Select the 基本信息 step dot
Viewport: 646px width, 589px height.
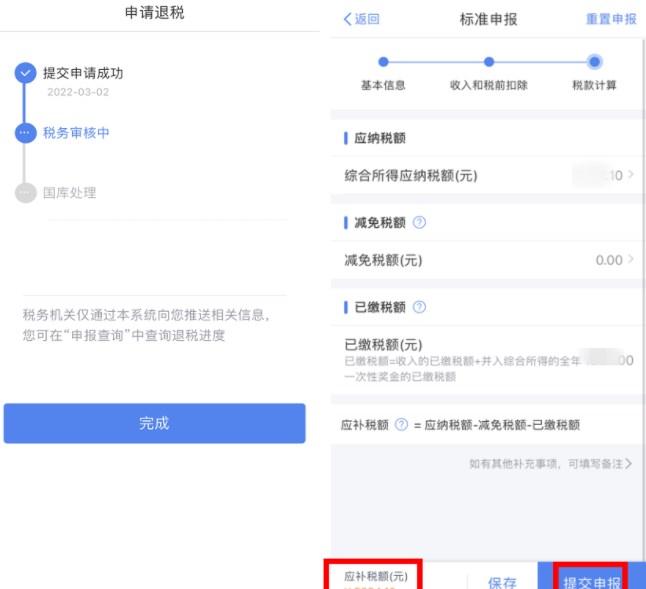(383, 62)
